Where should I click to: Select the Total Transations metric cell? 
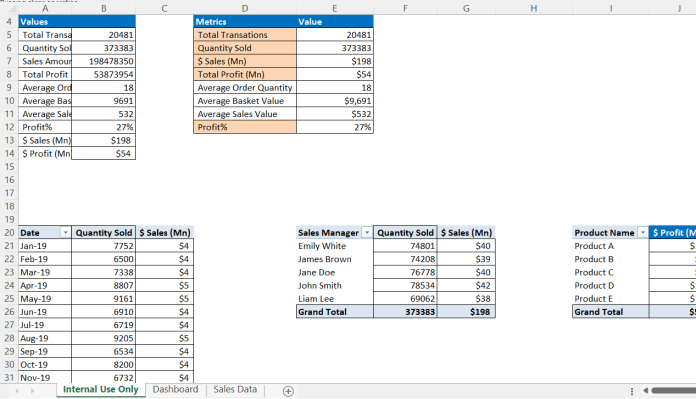(x=245, y=35)
